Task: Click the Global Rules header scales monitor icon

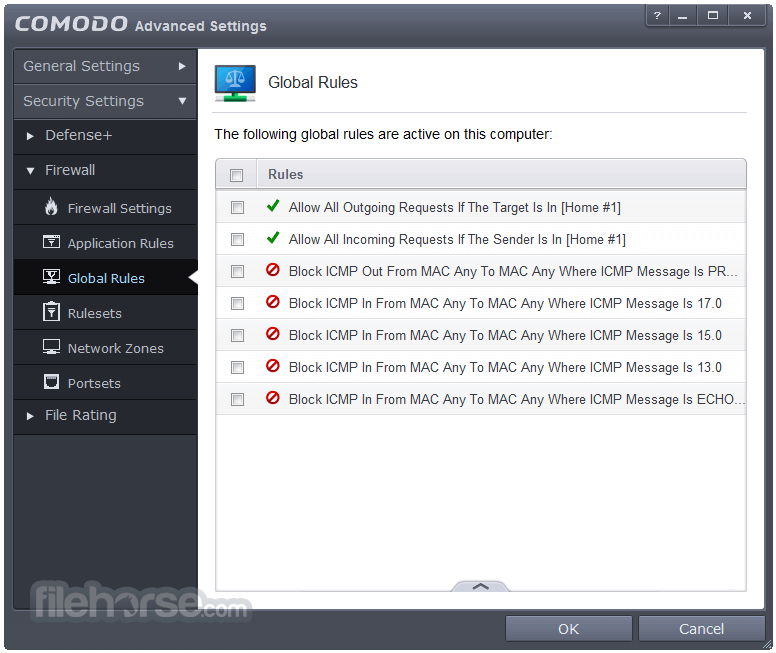Action: pos(235,83)
